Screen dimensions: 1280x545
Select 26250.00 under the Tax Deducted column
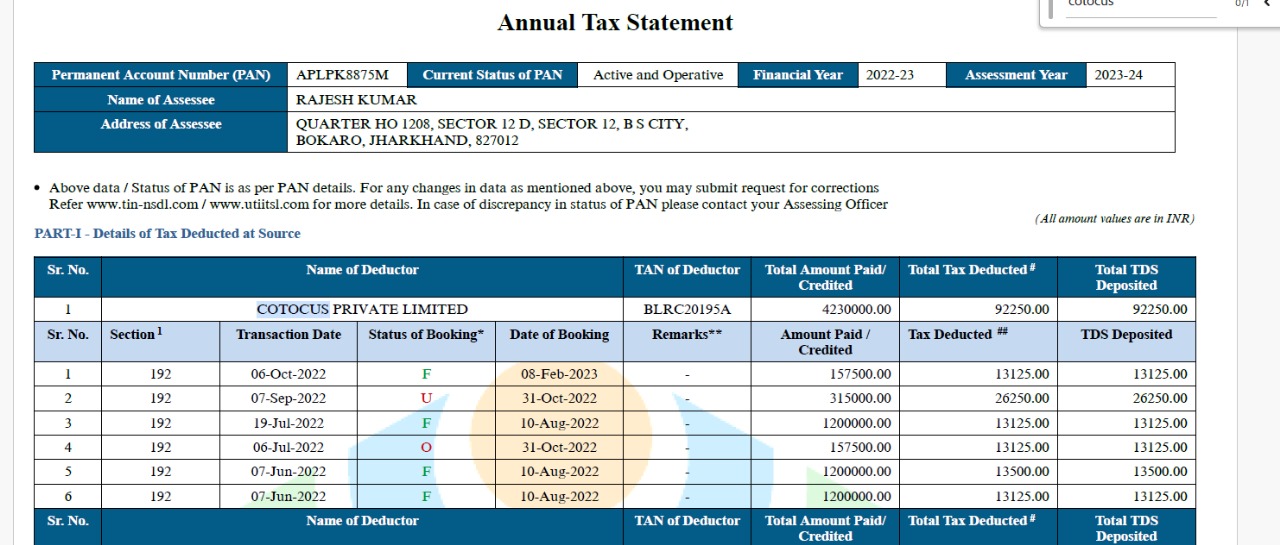(1022, 398)
